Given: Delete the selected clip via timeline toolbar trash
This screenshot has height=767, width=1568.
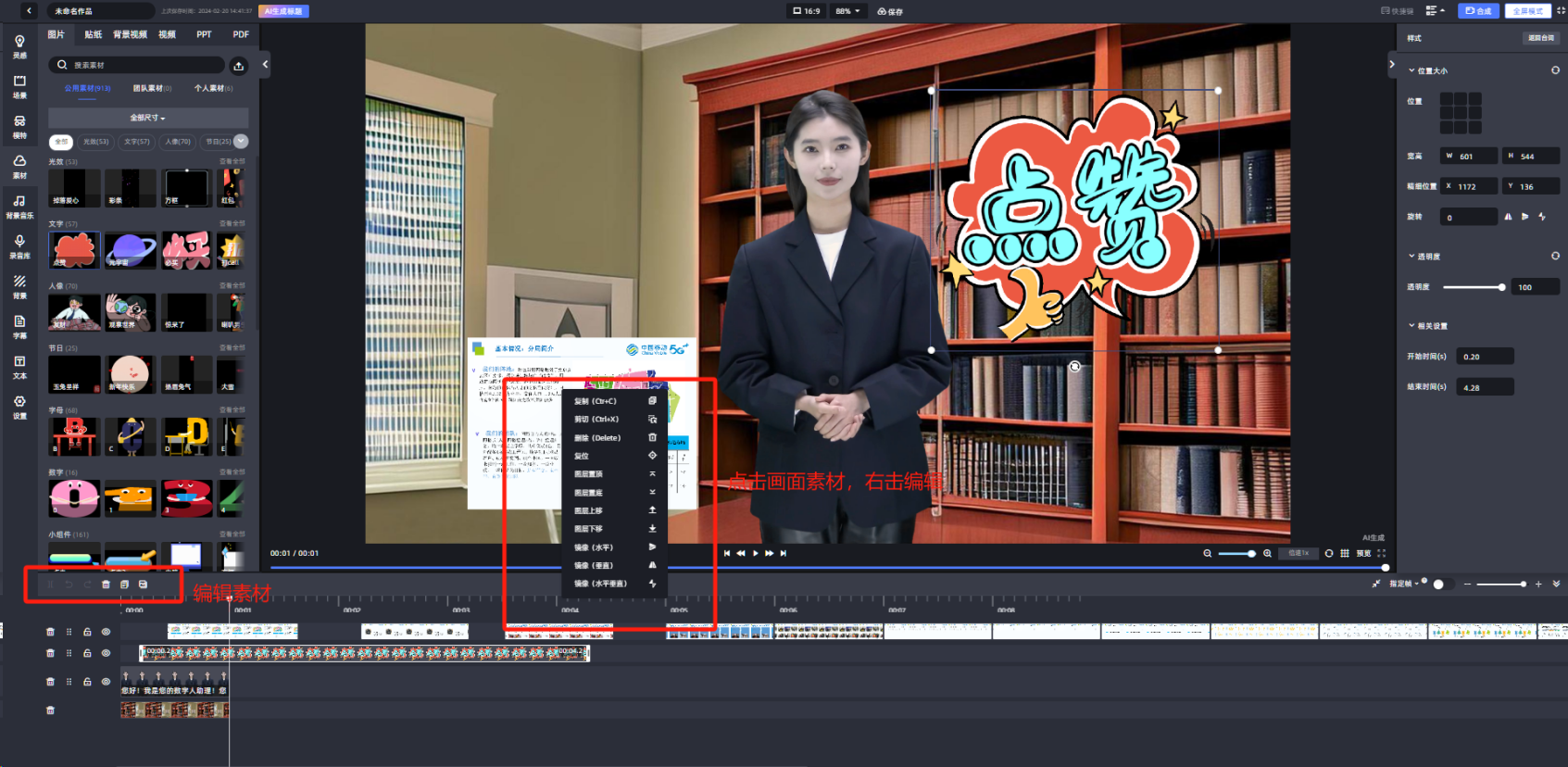Looking at the screenshot, I should coord(106,585).
